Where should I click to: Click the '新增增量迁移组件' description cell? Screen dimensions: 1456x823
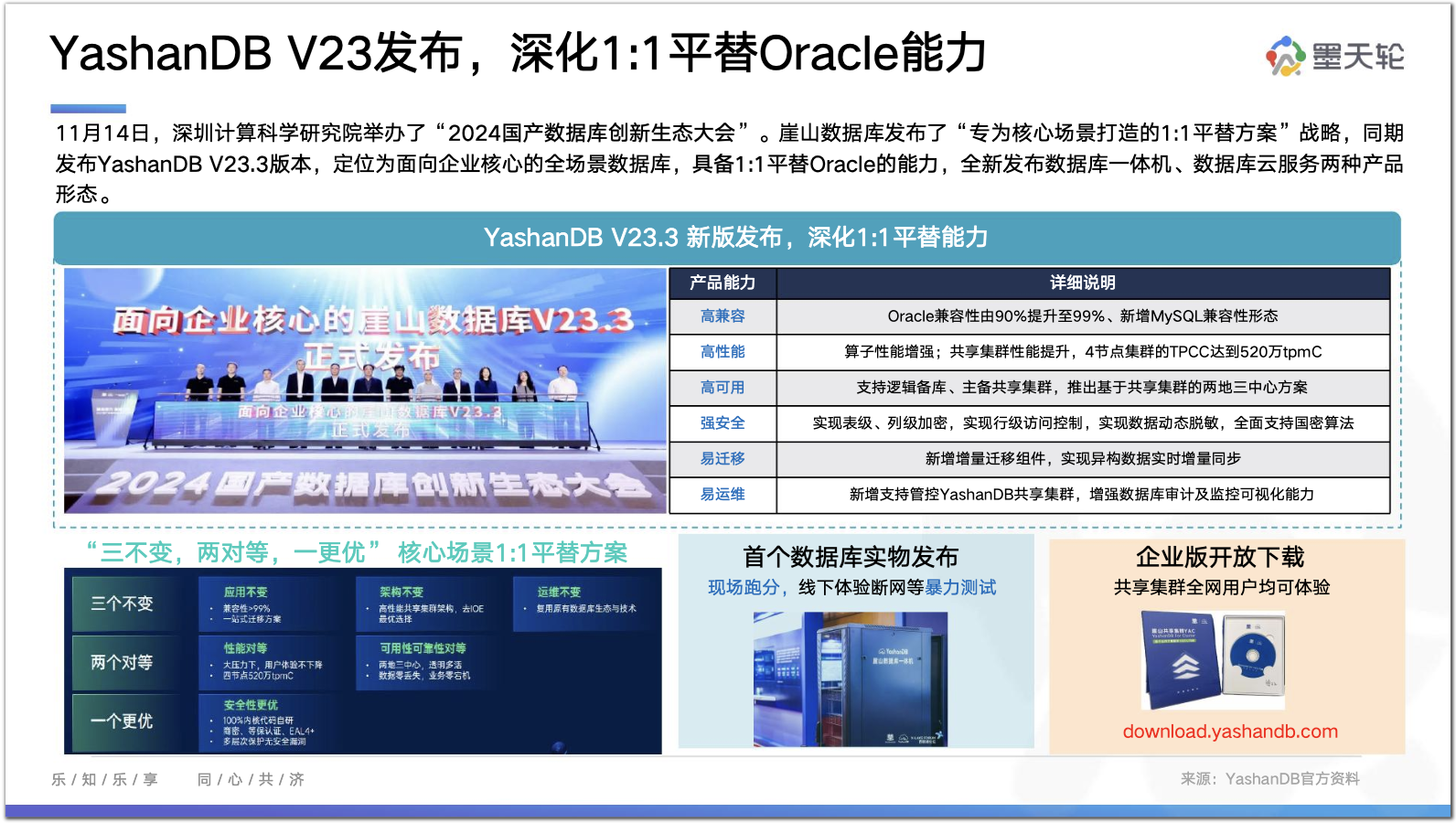tap(1083, 459)
